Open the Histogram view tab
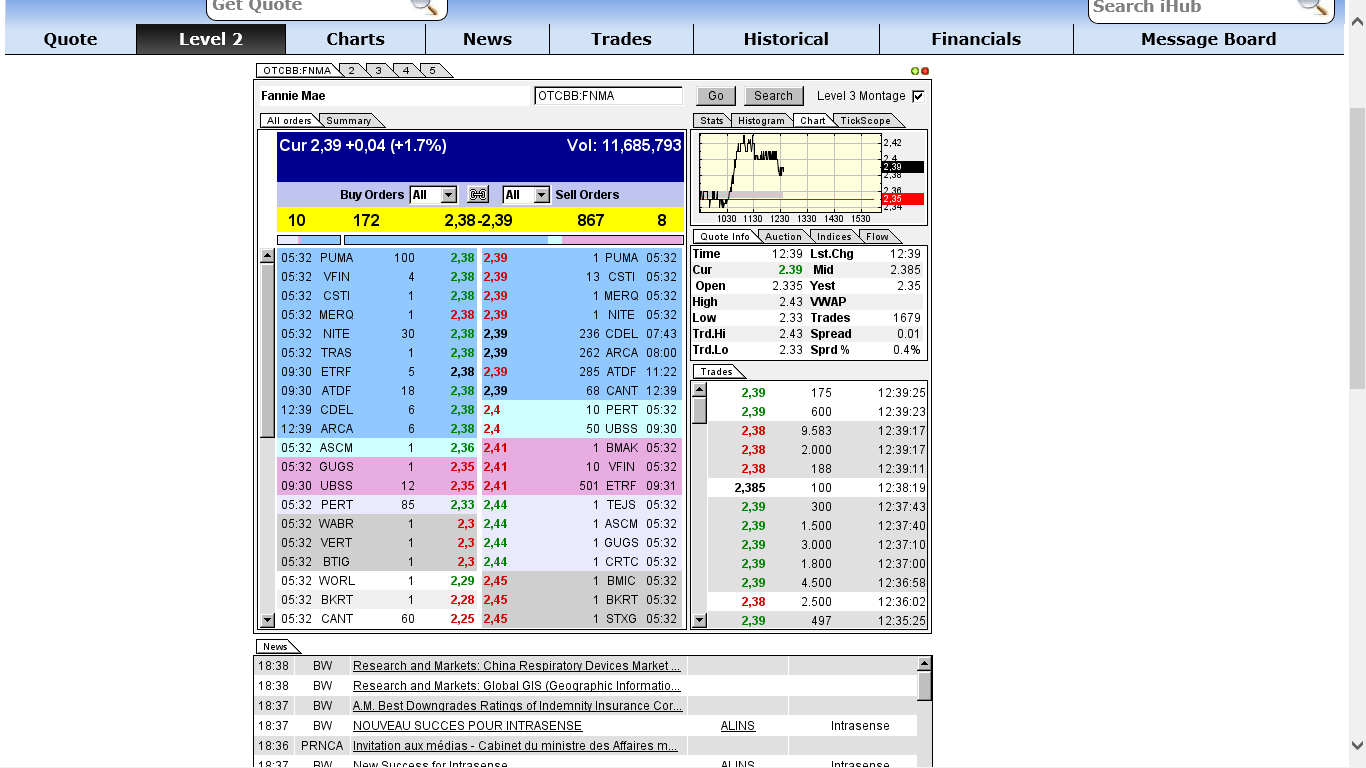The width and height of the screenshot is (1366, 768). point(761,120)
